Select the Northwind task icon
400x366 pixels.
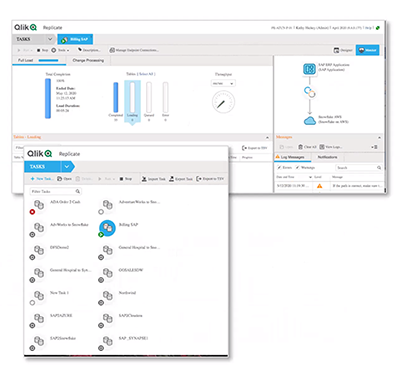(107, 295)
